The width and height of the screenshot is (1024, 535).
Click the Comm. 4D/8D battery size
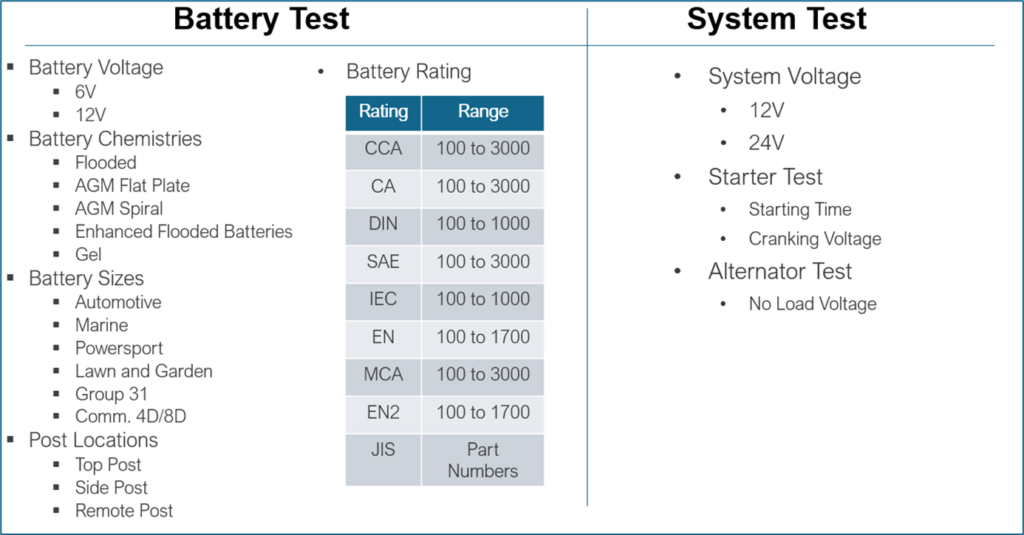point(130,416)
